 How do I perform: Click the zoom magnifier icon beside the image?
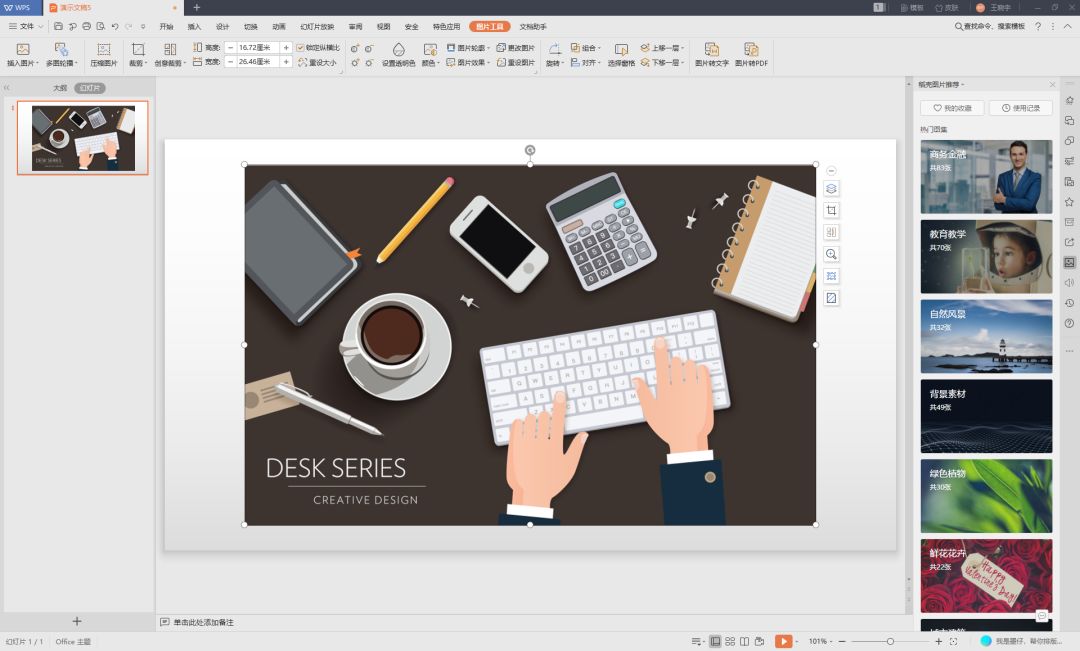tap(831, 254)
